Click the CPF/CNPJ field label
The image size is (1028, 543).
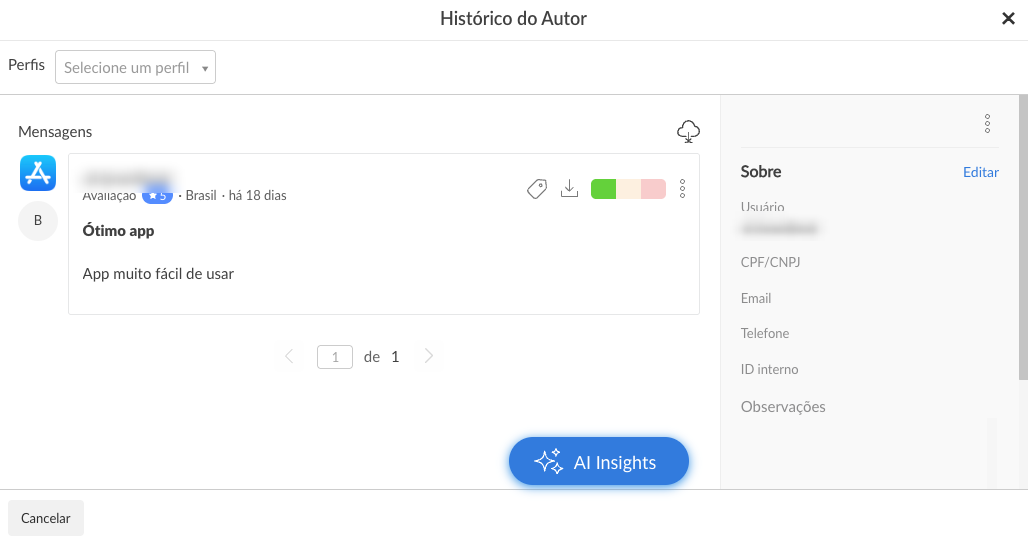pos(770,262)
